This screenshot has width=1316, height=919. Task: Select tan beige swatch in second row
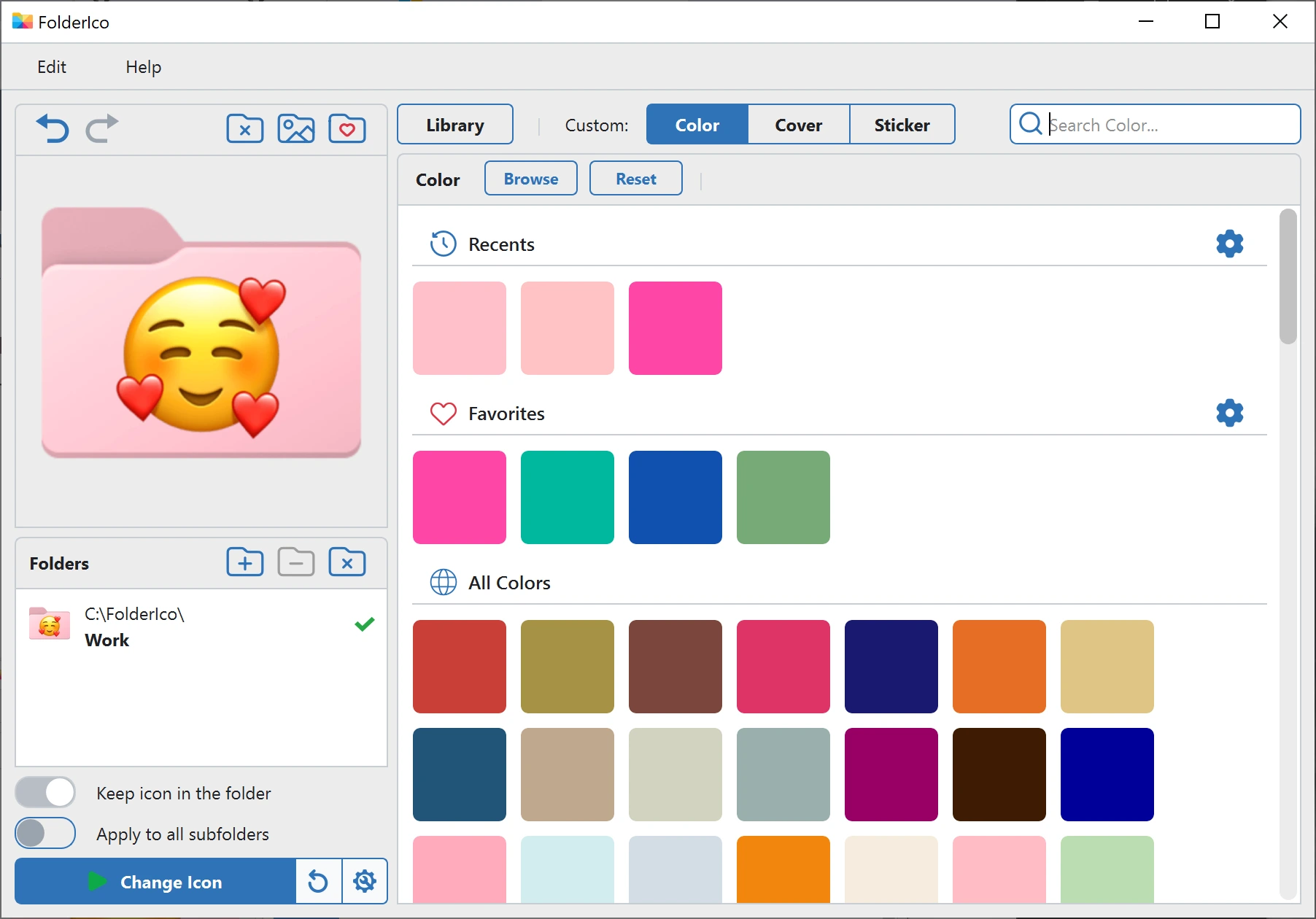pos(568,775)
